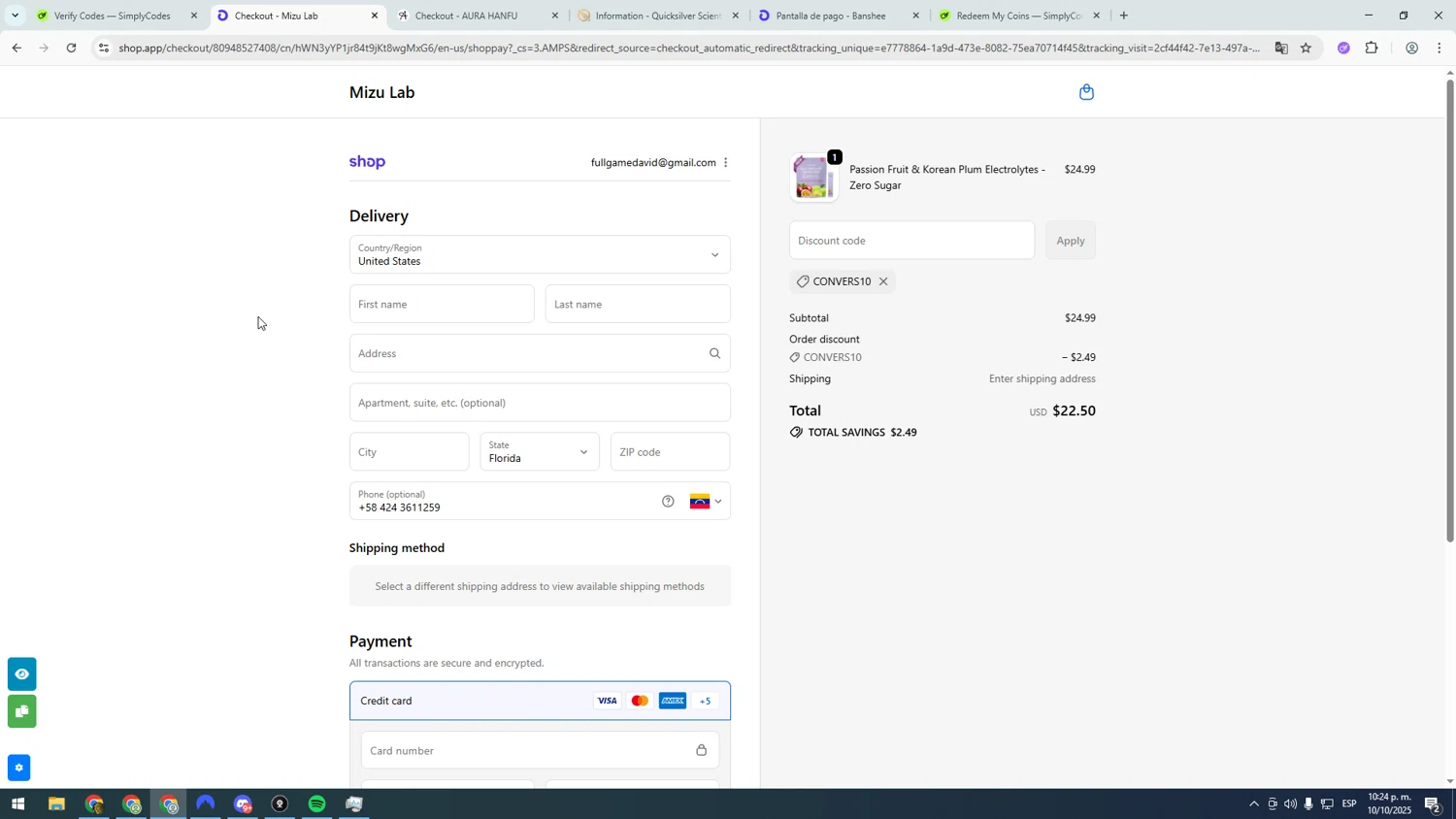Select the Credit card payment option
The image size is (1456, 819).
tap(540, 701)
